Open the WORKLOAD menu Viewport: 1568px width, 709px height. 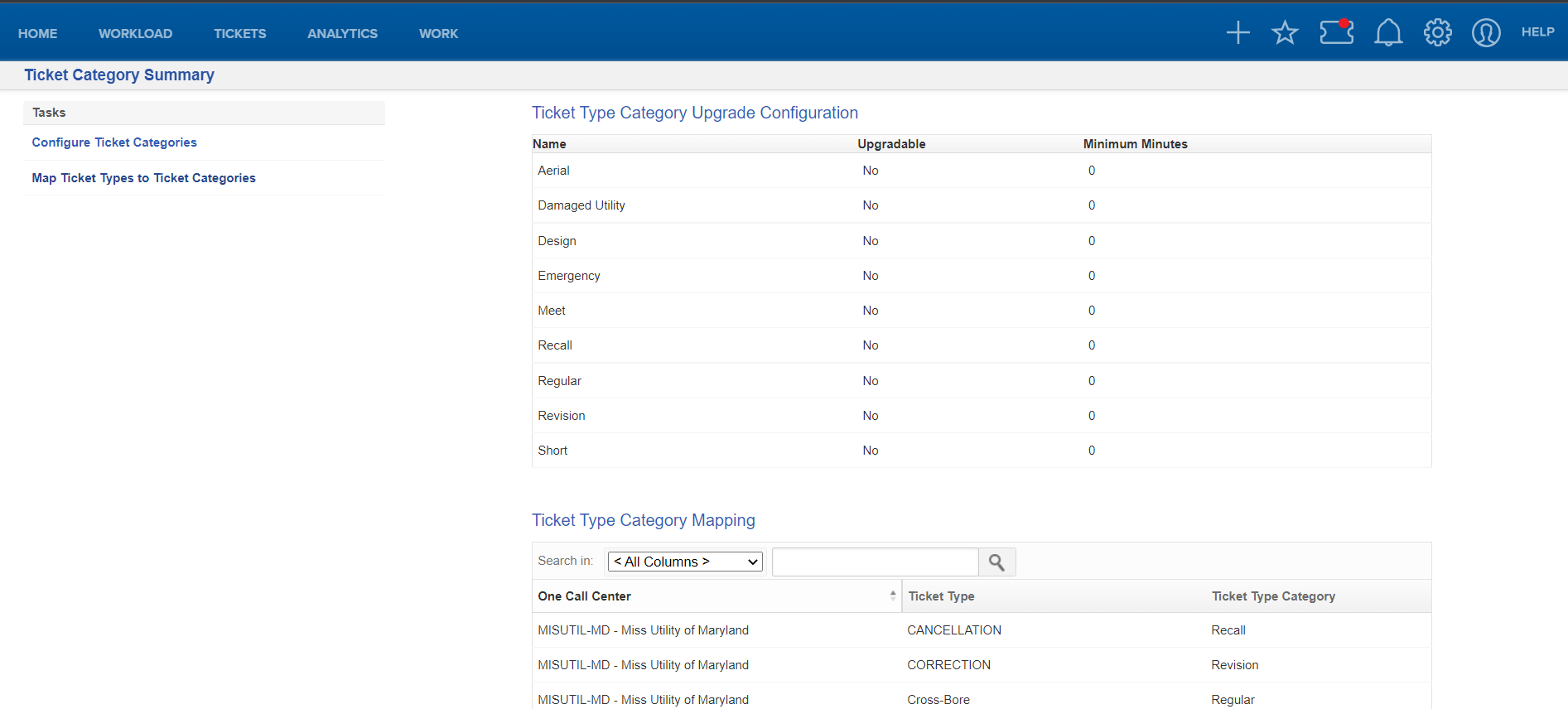pos(136,33)
